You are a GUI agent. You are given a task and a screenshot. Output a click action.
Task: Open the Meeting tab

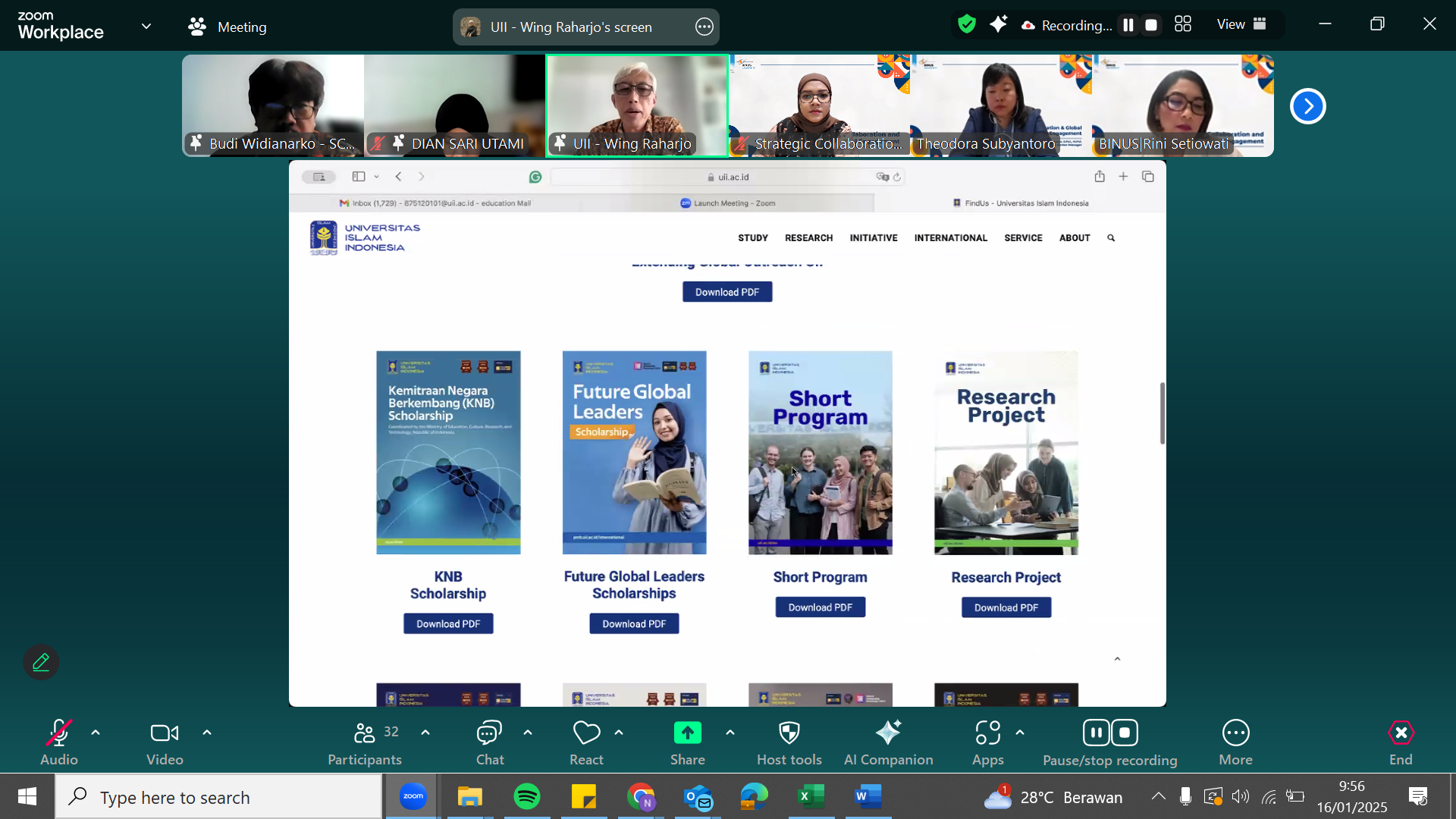(x=227, y=27)
